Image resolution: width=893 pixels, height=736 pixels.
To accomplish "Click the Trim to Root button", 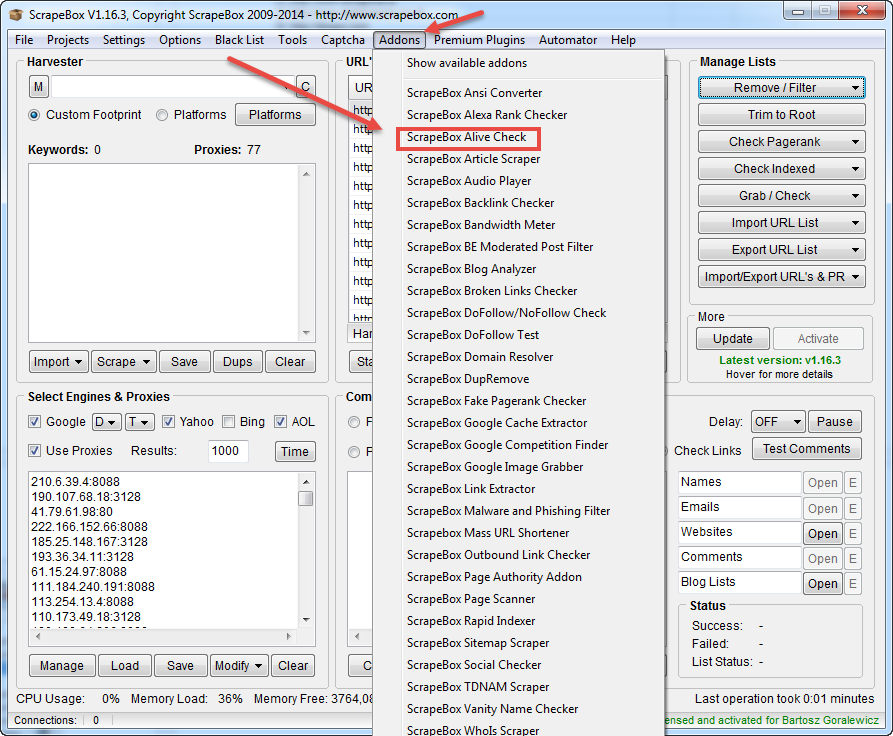I will pyautogui.click(x=781, y=115).
